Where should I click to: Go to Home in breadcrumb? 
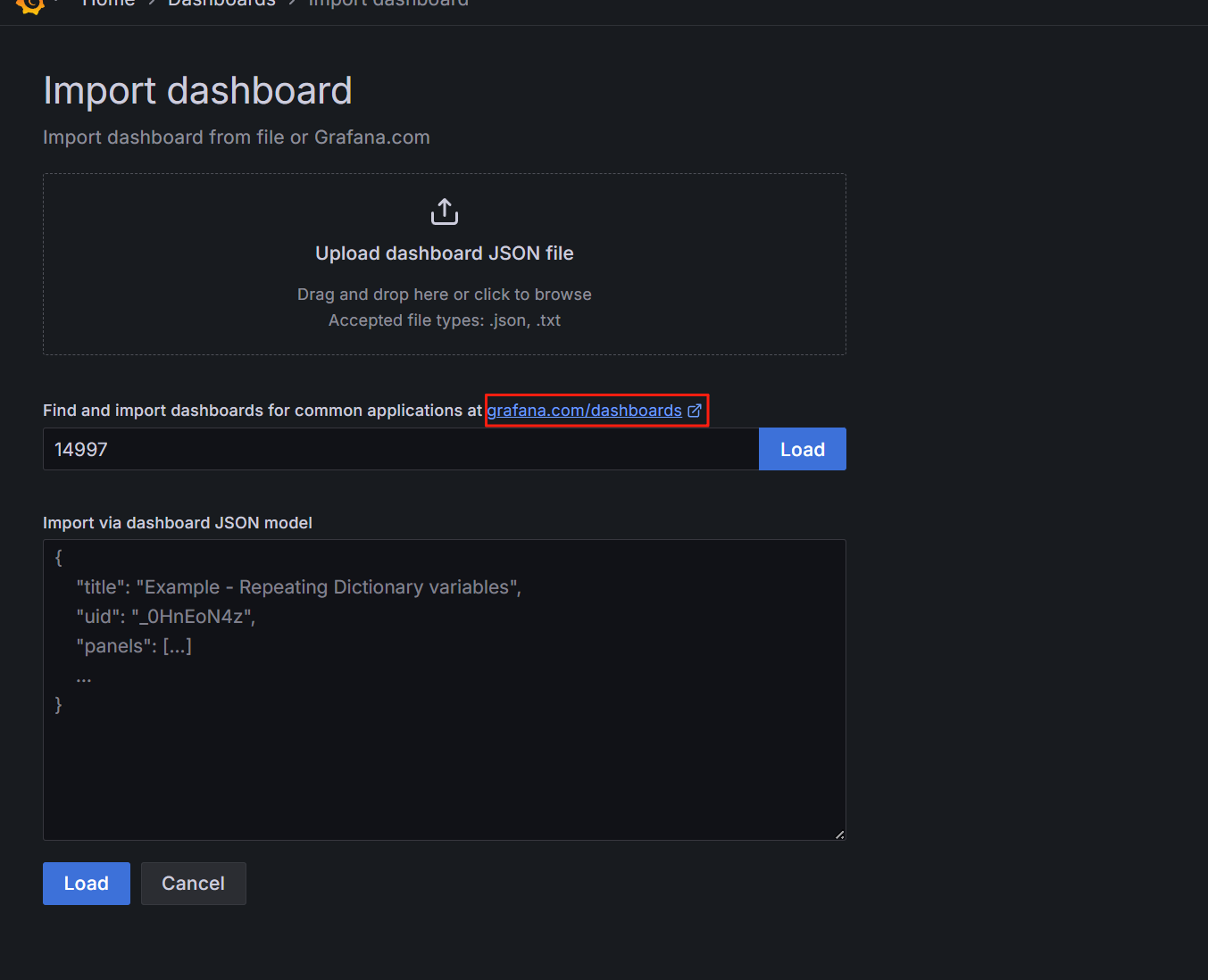pyautogui.click(x=109, y=4)
